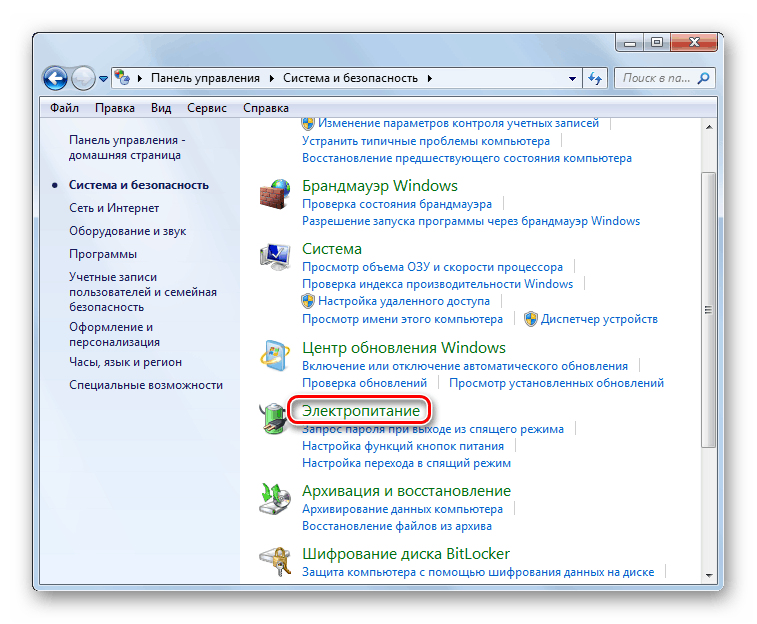The width and height of the screenshot is (757, 624).
Task: Open 'Учетные записи пользователей и семейная безопасность'
Action: pos(143,292)
